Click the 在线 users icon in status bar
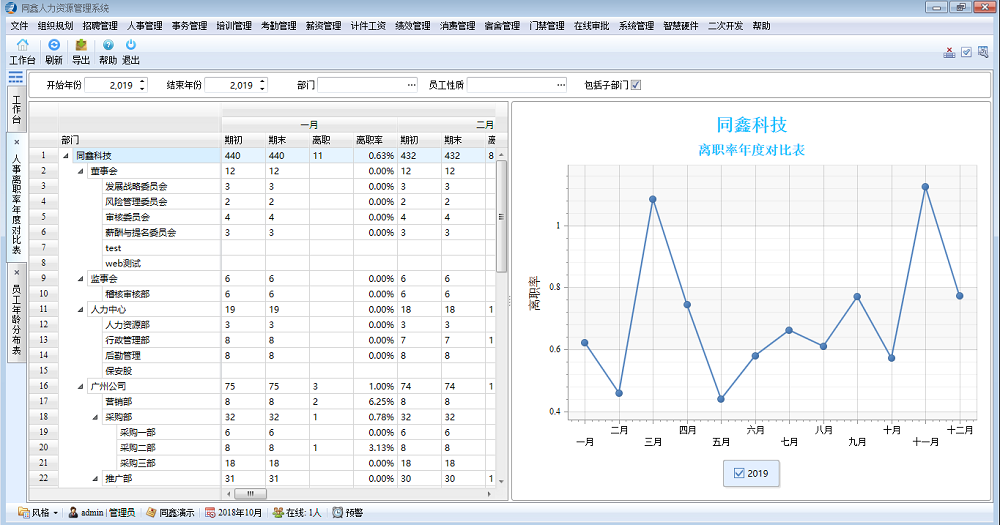The width and height of the screenshot is (1000, 525). (x=278, y=512)
